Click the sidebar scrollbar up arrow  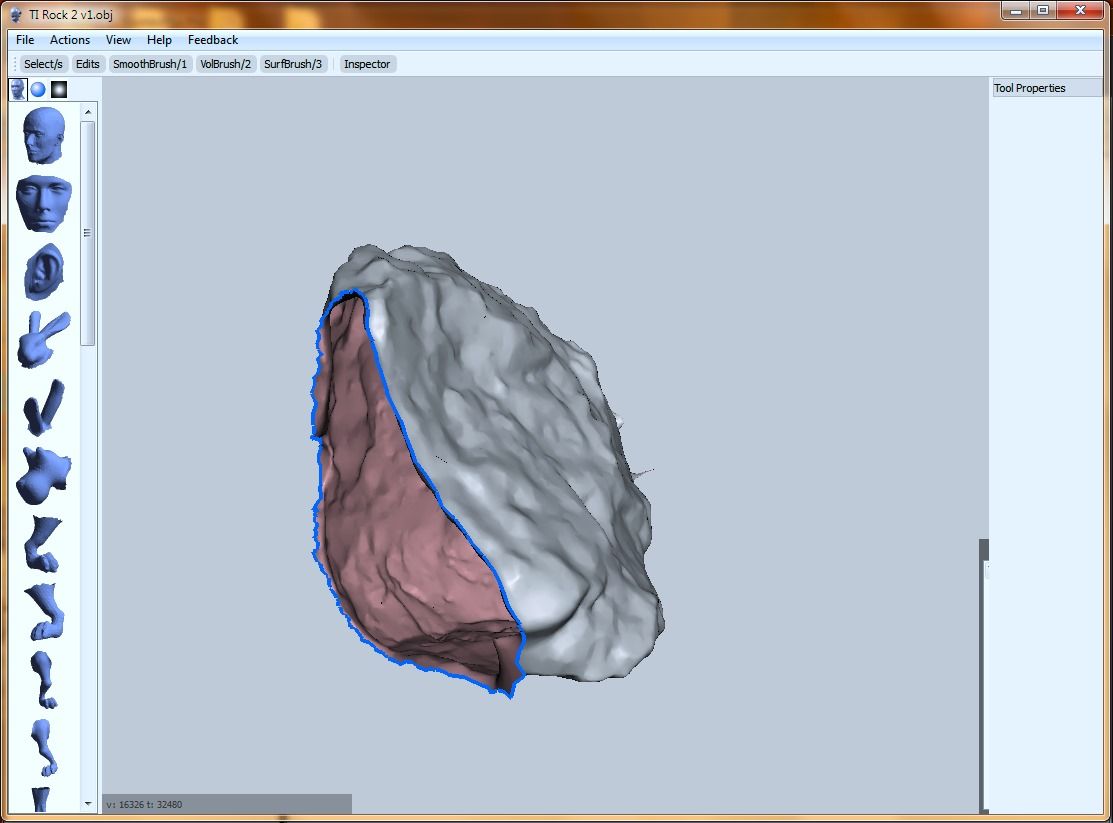point(88,111)
